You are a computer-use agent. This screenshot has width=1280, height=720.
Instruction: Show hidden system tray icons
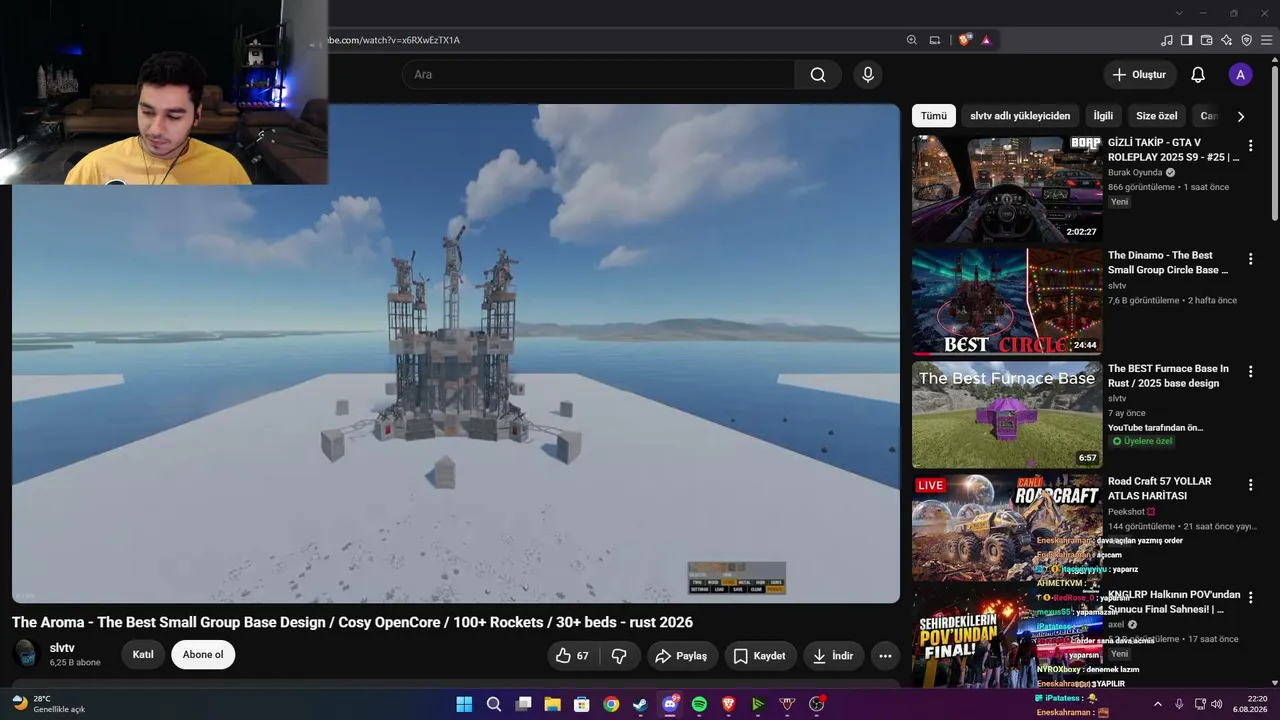point(1158,704)
